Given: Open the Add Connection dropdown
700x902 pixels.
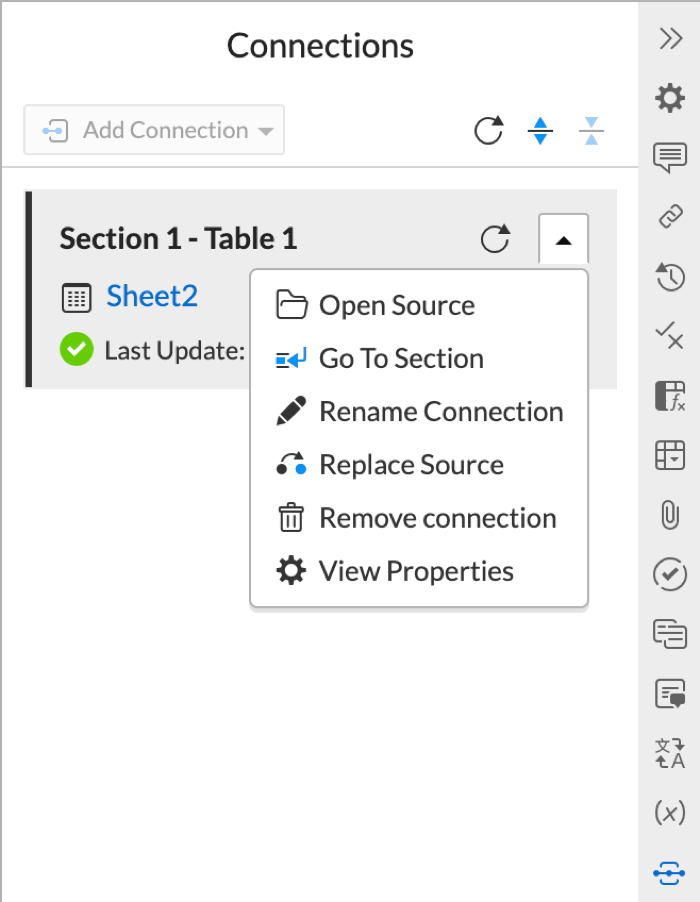Looking at the screenshot, I should 154,130.
